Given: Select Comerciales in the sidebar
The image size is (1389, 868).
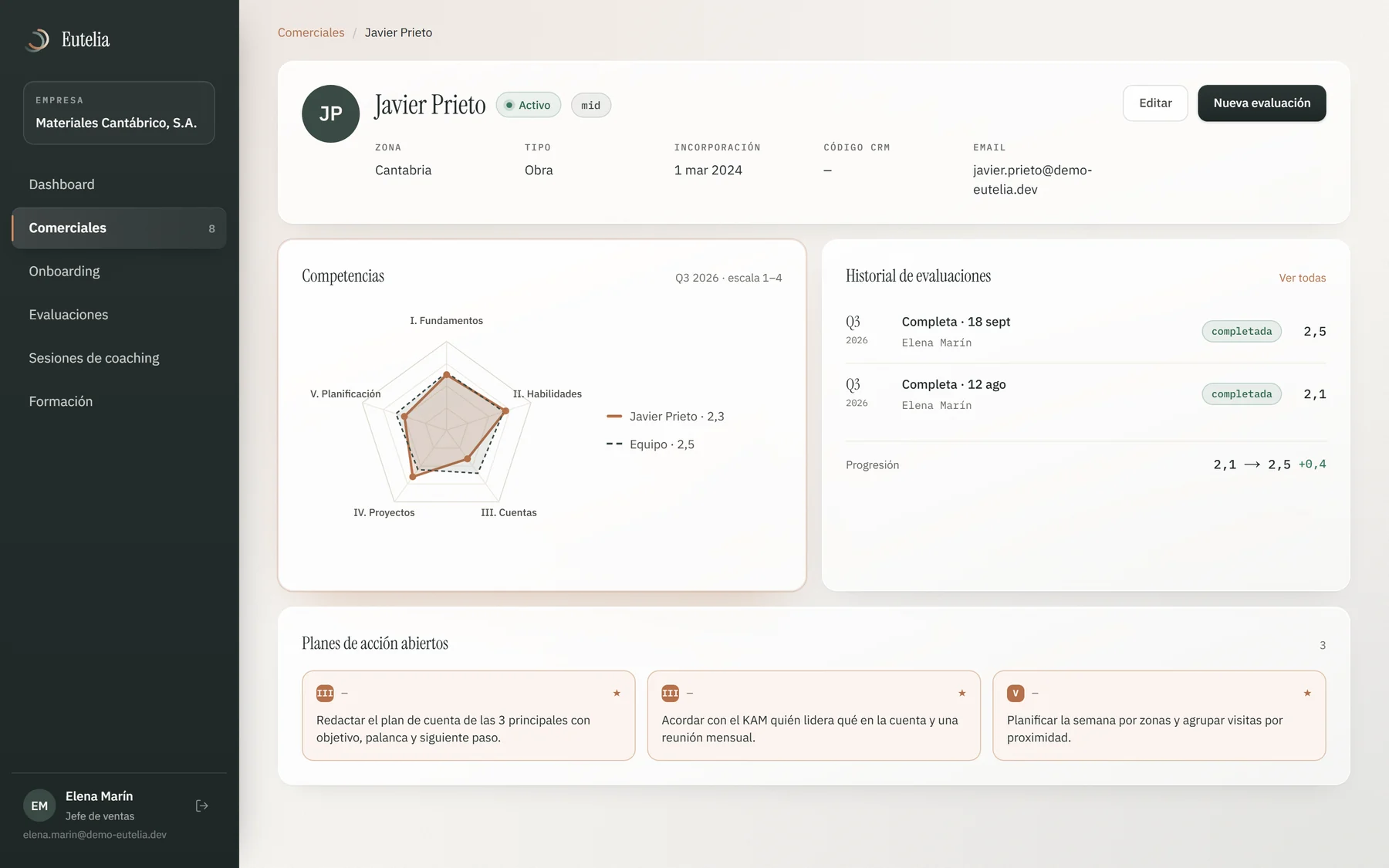Looking at the screenshot, I should 119,228.
